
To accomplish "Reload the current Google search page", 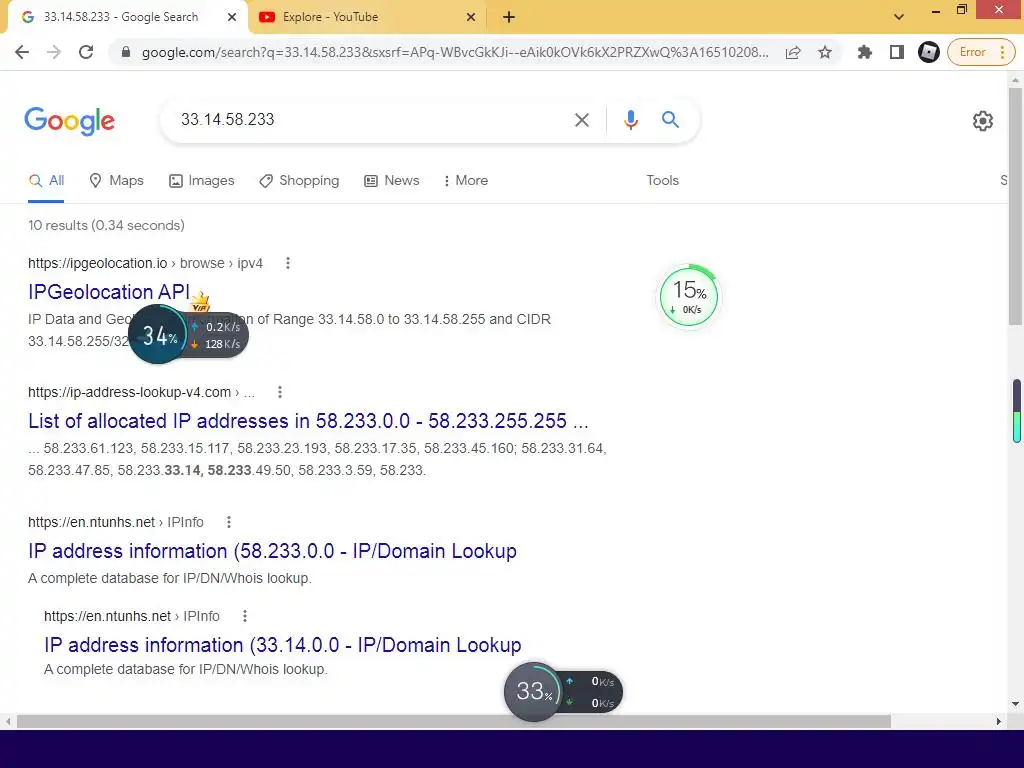I will coord(86,52).
